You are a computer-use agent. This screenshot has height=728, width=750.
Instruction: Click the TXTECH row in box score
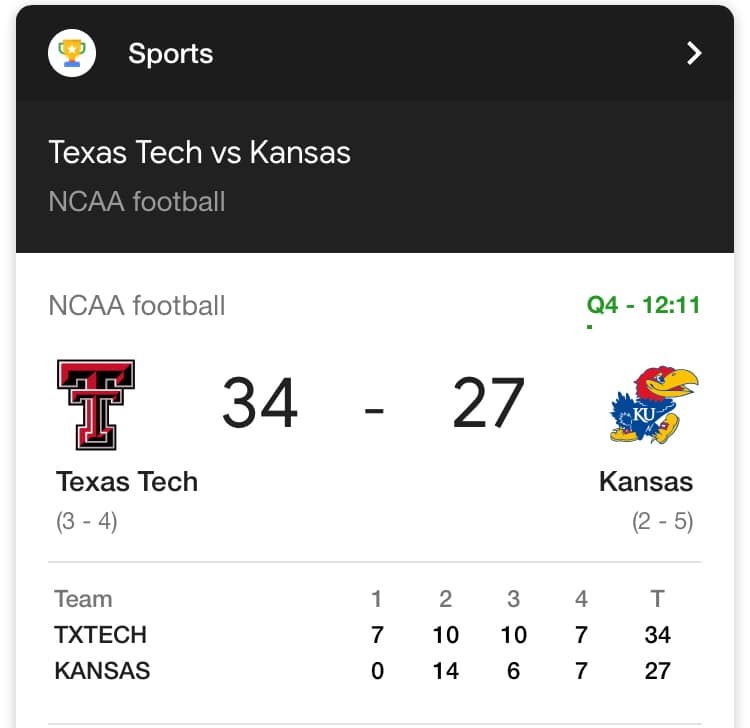(363, 635)
